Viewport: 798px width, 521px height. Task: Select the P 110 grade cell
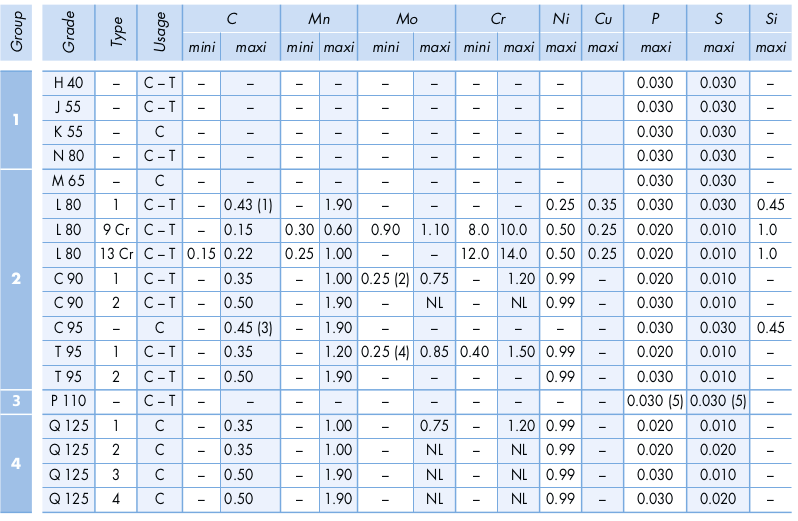click(69, 401)
